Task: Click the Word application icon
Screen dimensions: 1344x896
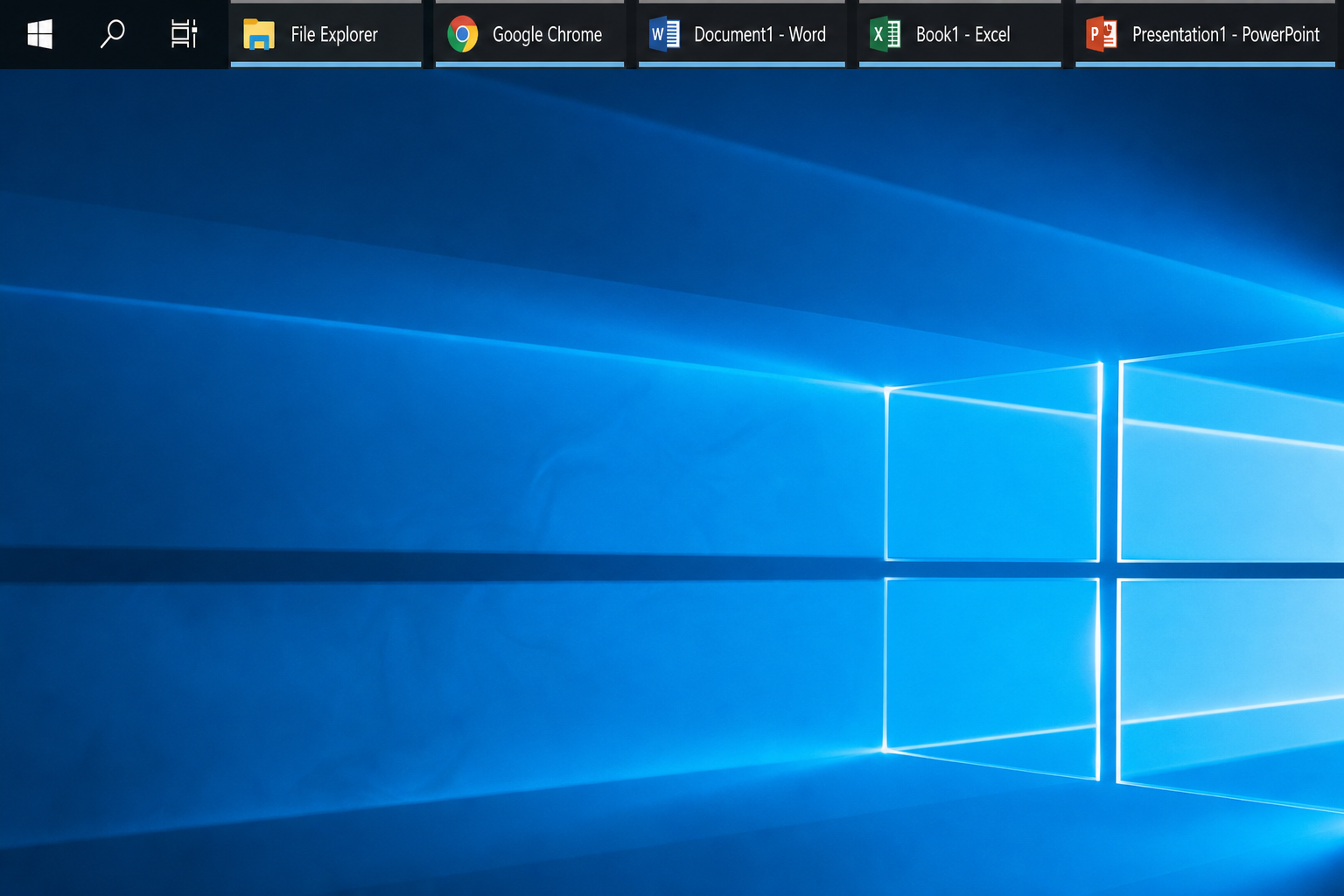Action: click(x=665, y=34)
